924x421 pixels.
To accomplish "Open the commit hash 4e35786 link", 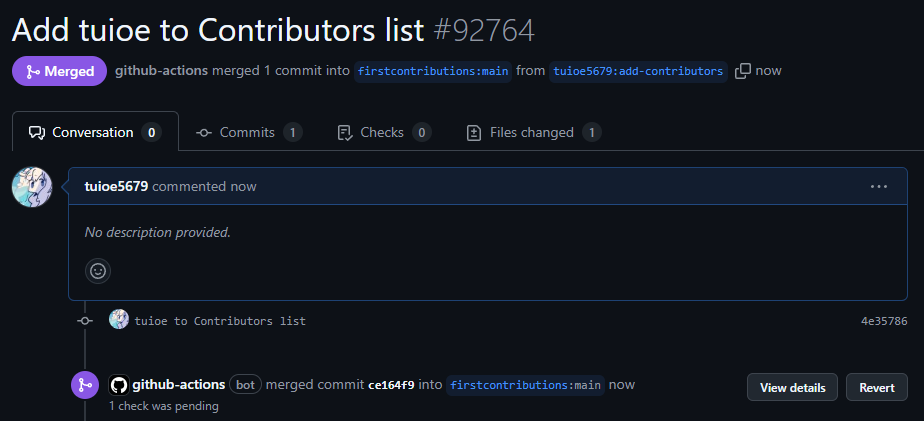I will (884, 321).
